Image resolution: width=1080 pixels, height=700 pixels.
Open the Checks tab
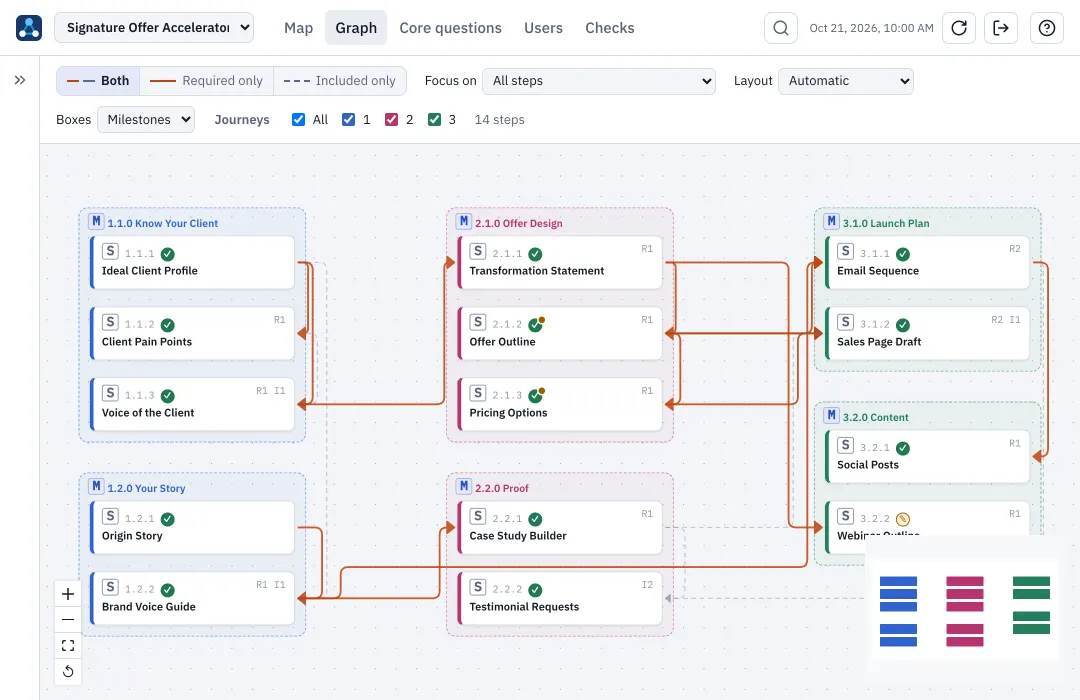610,28
